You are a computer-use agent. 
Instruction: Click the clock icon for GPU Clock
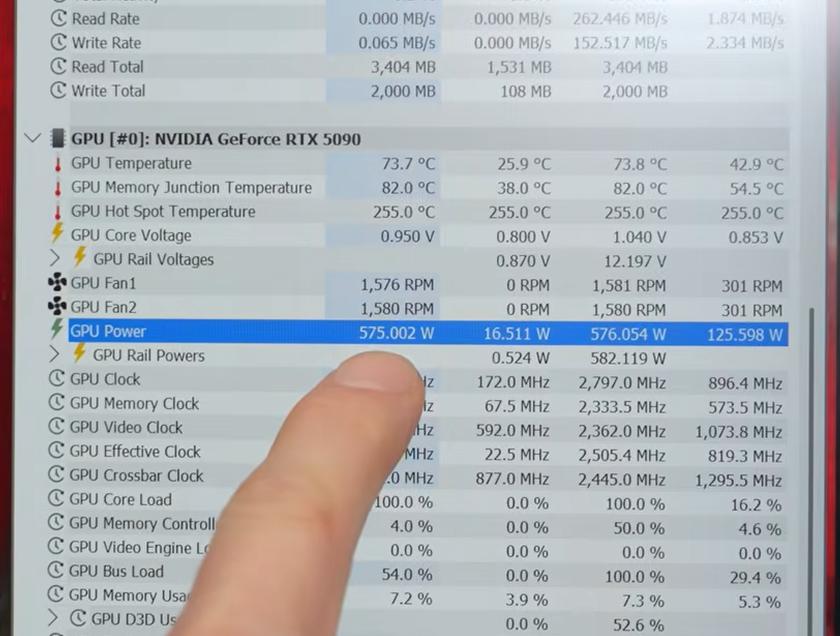(x=57, y=378)
